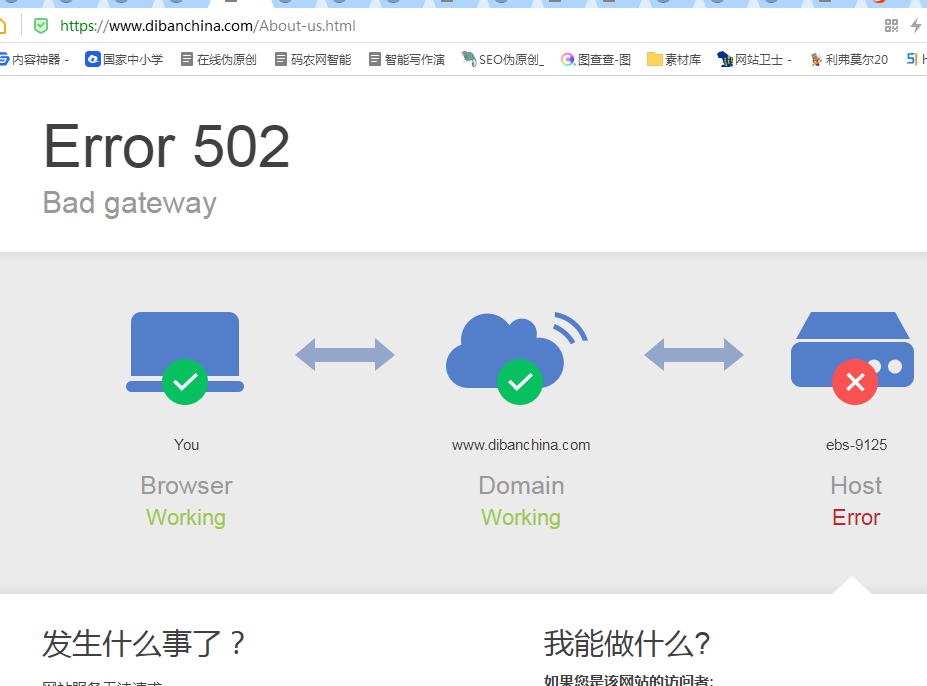
Task: Click the arrow between Browser and Domain
Action: (345, 354)
